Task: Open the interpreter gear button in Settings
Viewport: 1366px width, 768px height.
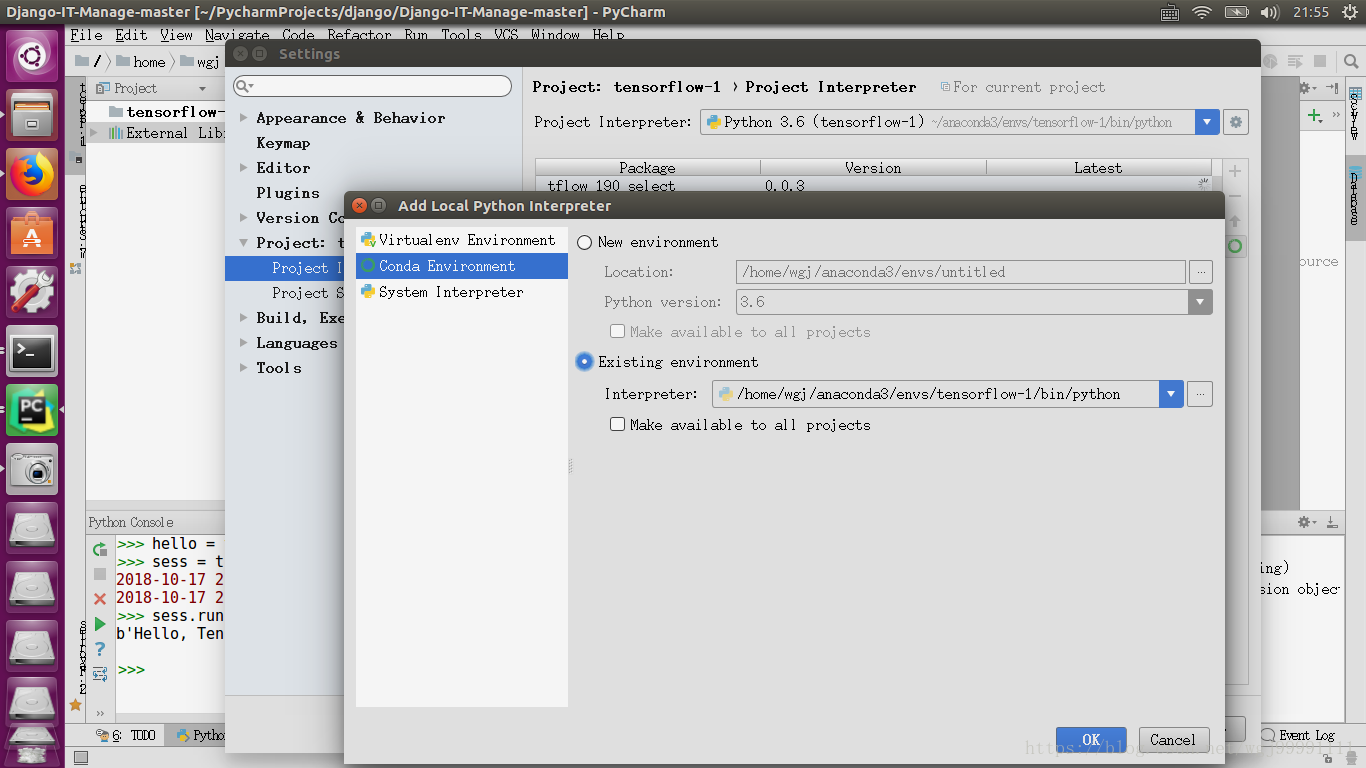Action: (1236, 122)
